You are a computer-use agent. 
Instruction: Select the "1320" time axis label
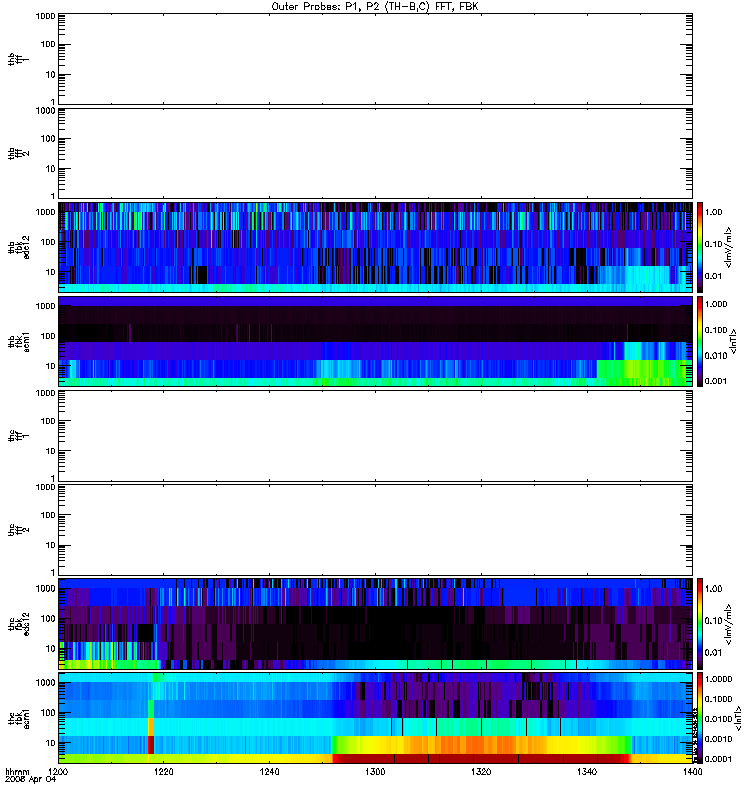coord(481,772)
